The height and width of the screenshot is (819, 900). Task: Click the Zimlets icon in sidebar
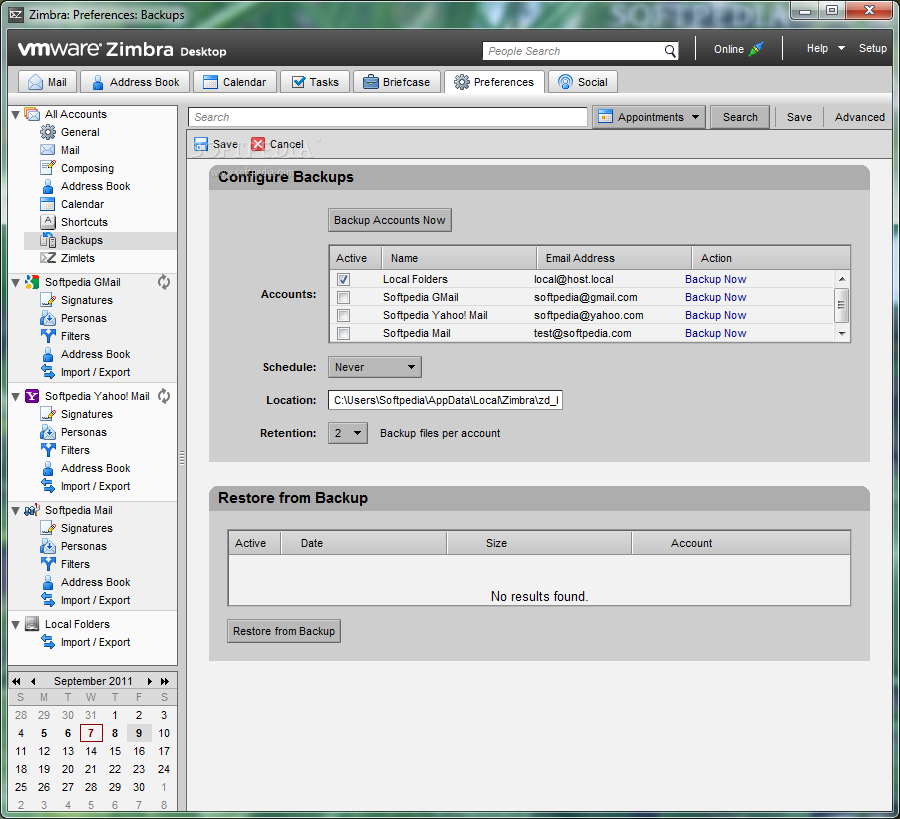48,258
